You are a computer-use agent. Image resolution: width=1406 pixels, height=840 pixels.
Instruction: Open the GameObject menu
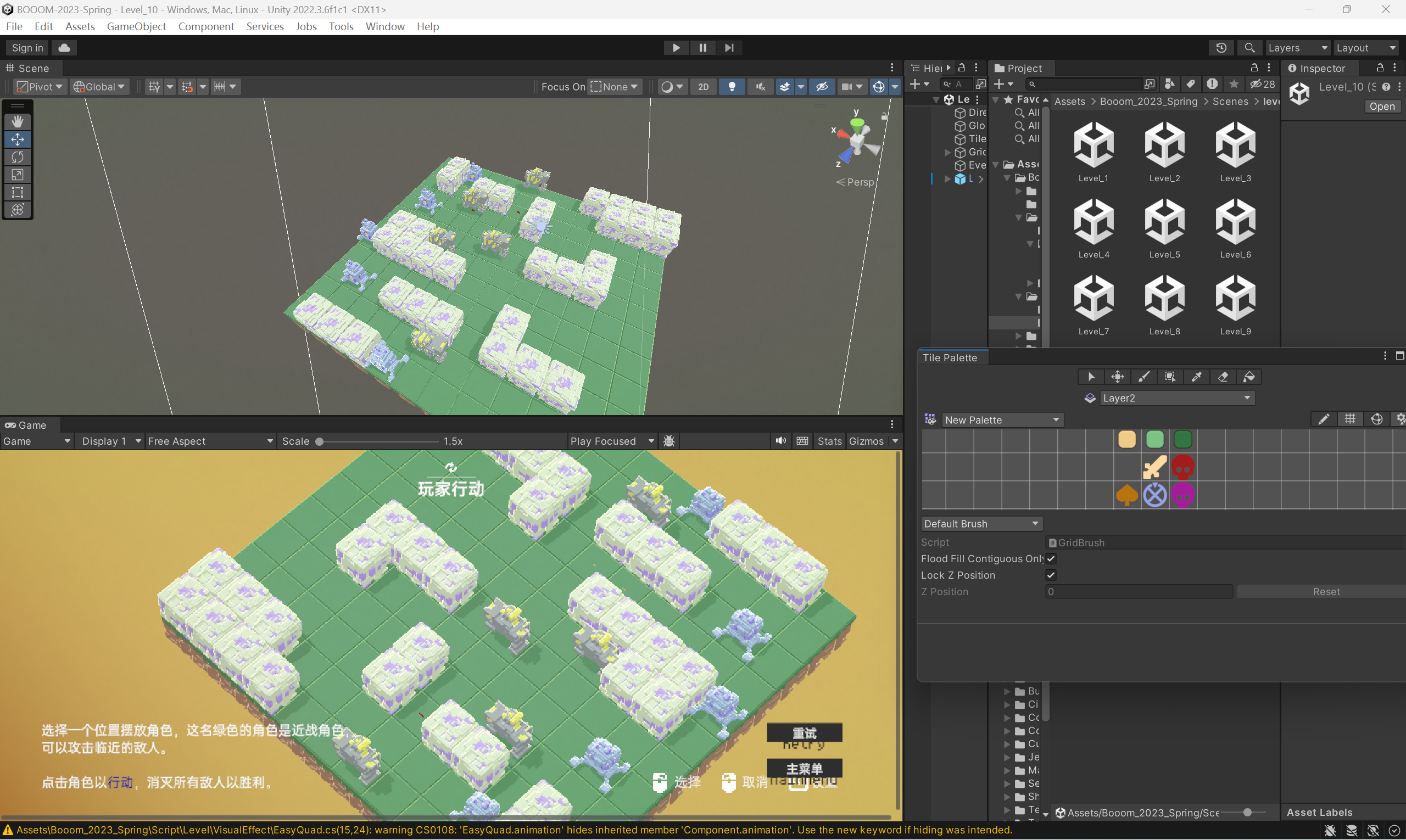pyautogui.click(x=136, y=26)
